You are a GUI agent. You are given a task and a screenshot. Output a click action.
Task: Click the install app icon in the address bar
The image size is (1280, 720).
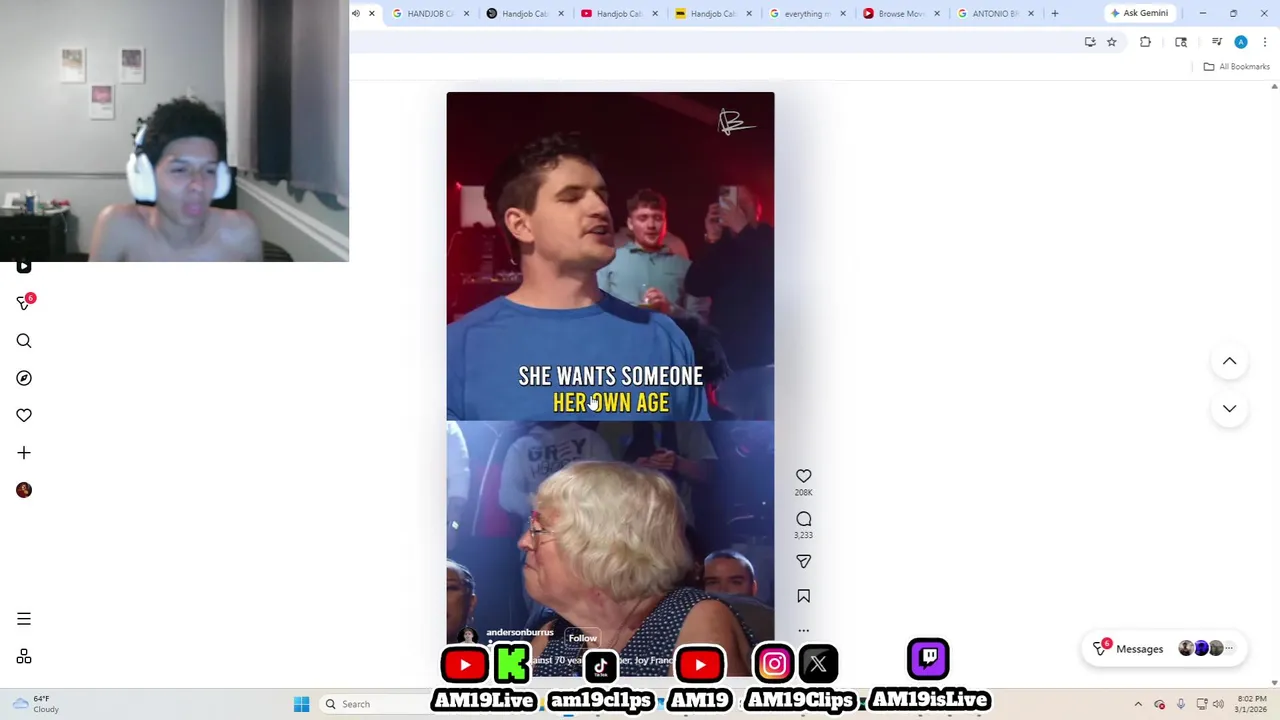coord(1090,42)
